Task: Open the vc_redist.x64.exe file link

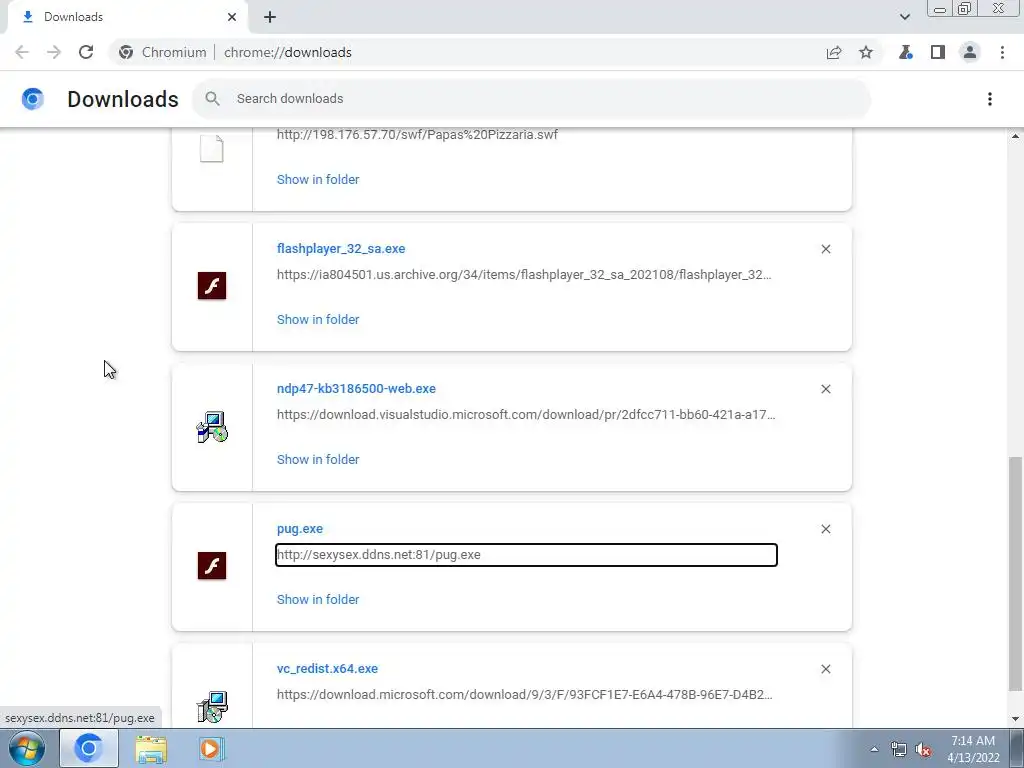Action: [x=327, y=669]
